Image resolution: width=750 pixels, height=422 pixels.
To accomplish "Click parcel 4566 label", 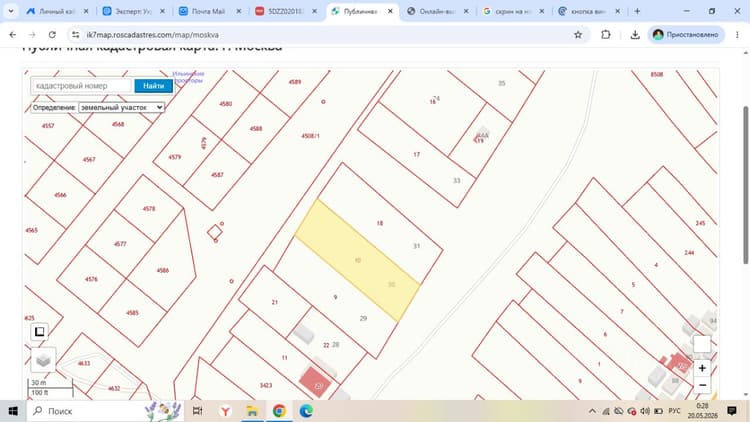I will pyautogui.click(x=60, y=195).
